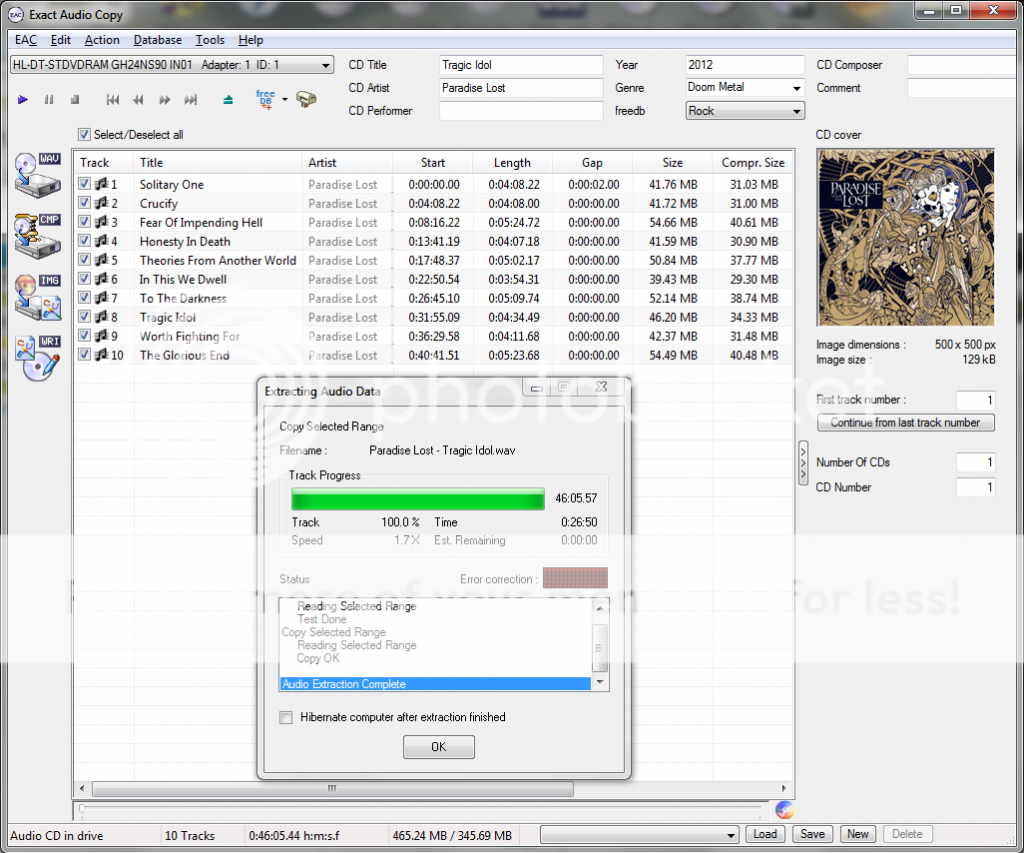Screen dimensions: 1024x853
Task: Open the profile dropdown beside Load button
Action: point(639,835)
